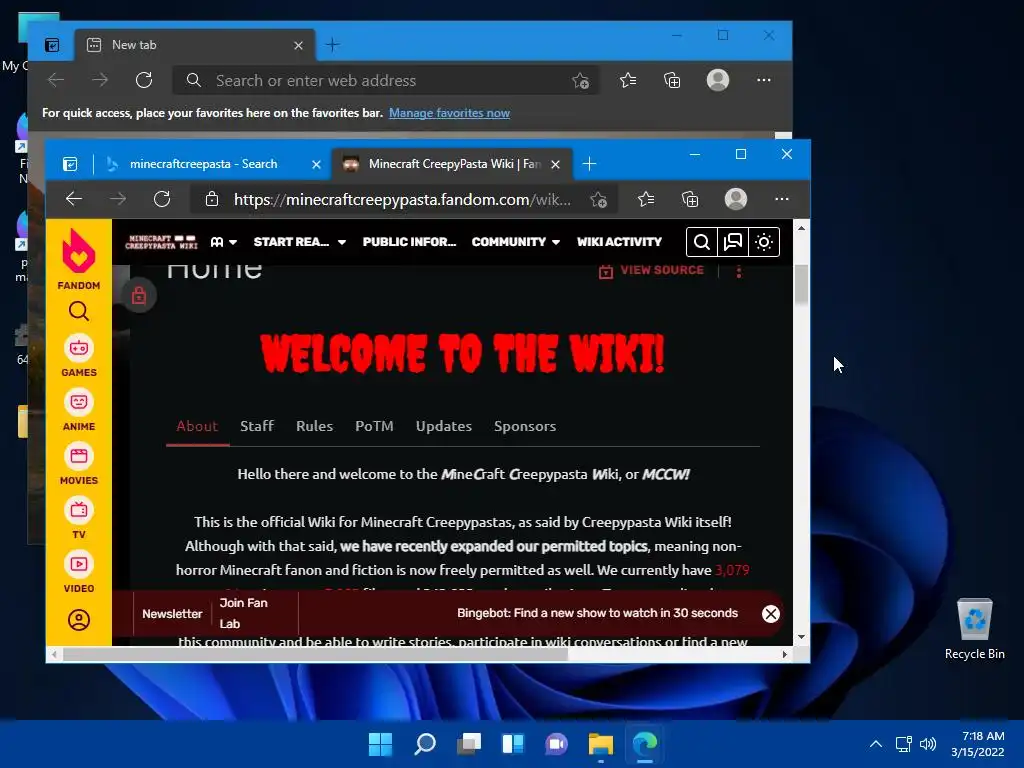The height and width of the screenshot is (768, 1024).
Task: Open the Settings and more menu in the back Edge window
Action: (763, 80)
